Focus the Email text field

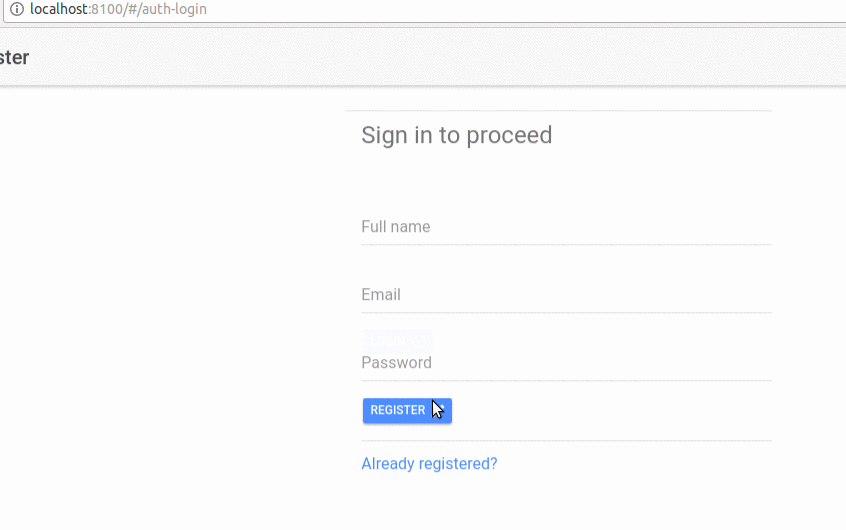point(566,295)
